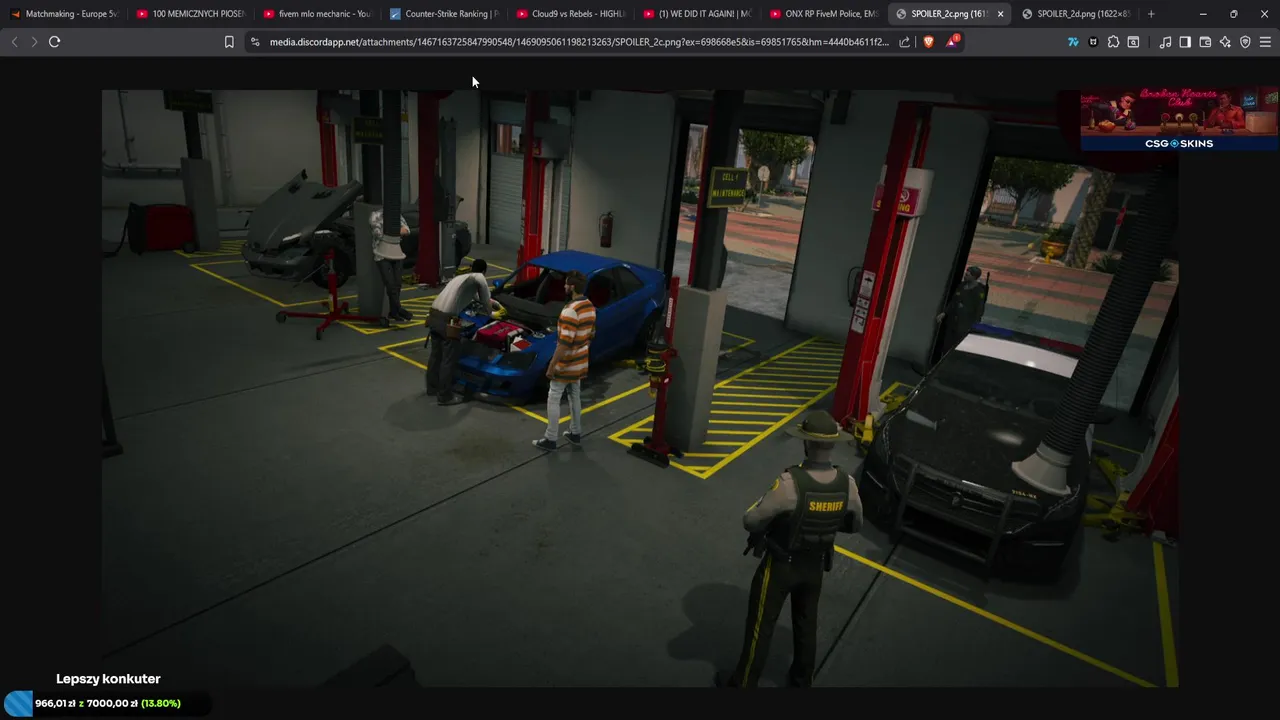1280x720 pixels.
Task: Open a new tab with plus button
Action: pyautogui.click(x=1151, y=14)
